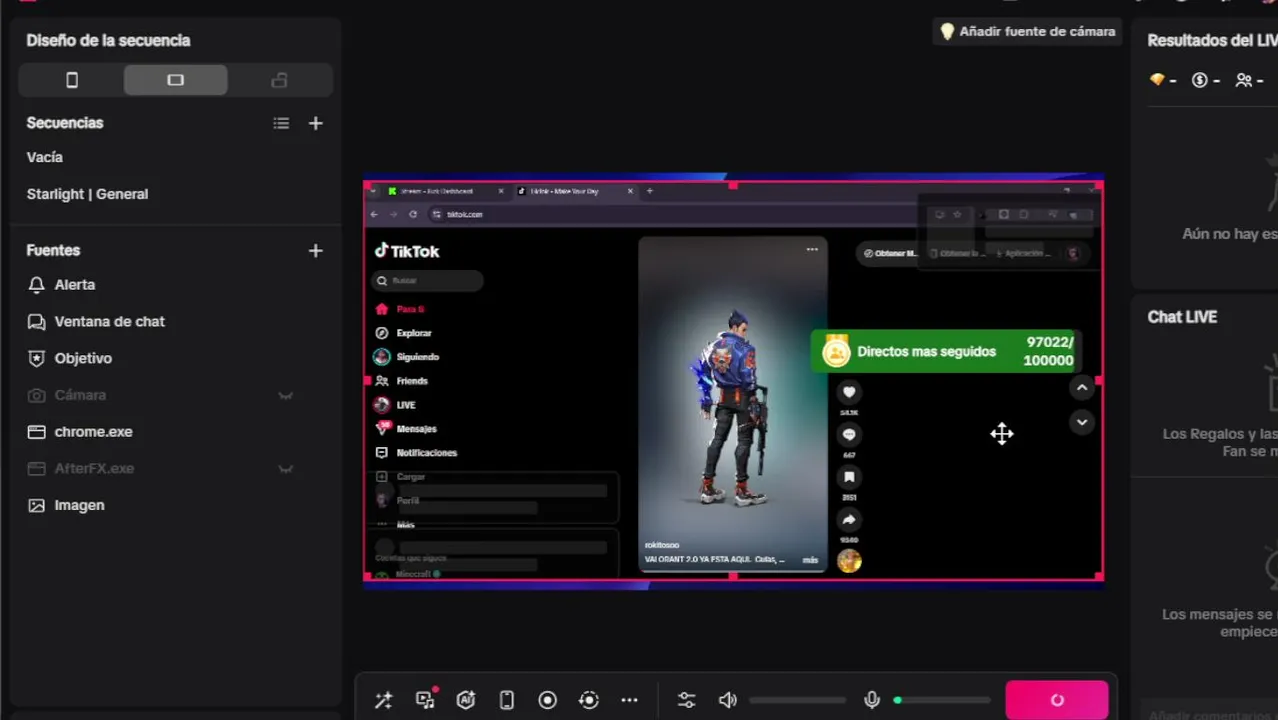Image resolution: width=1278 pixels, height=720 pixels.
Task: Select the landscape screen layout button
Action: click(175, 80)
